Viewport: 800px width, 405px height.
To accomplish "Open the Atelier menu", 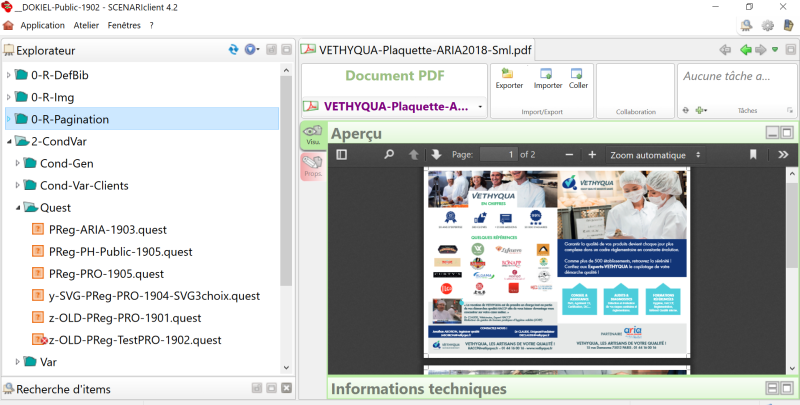I will [86, 25].
